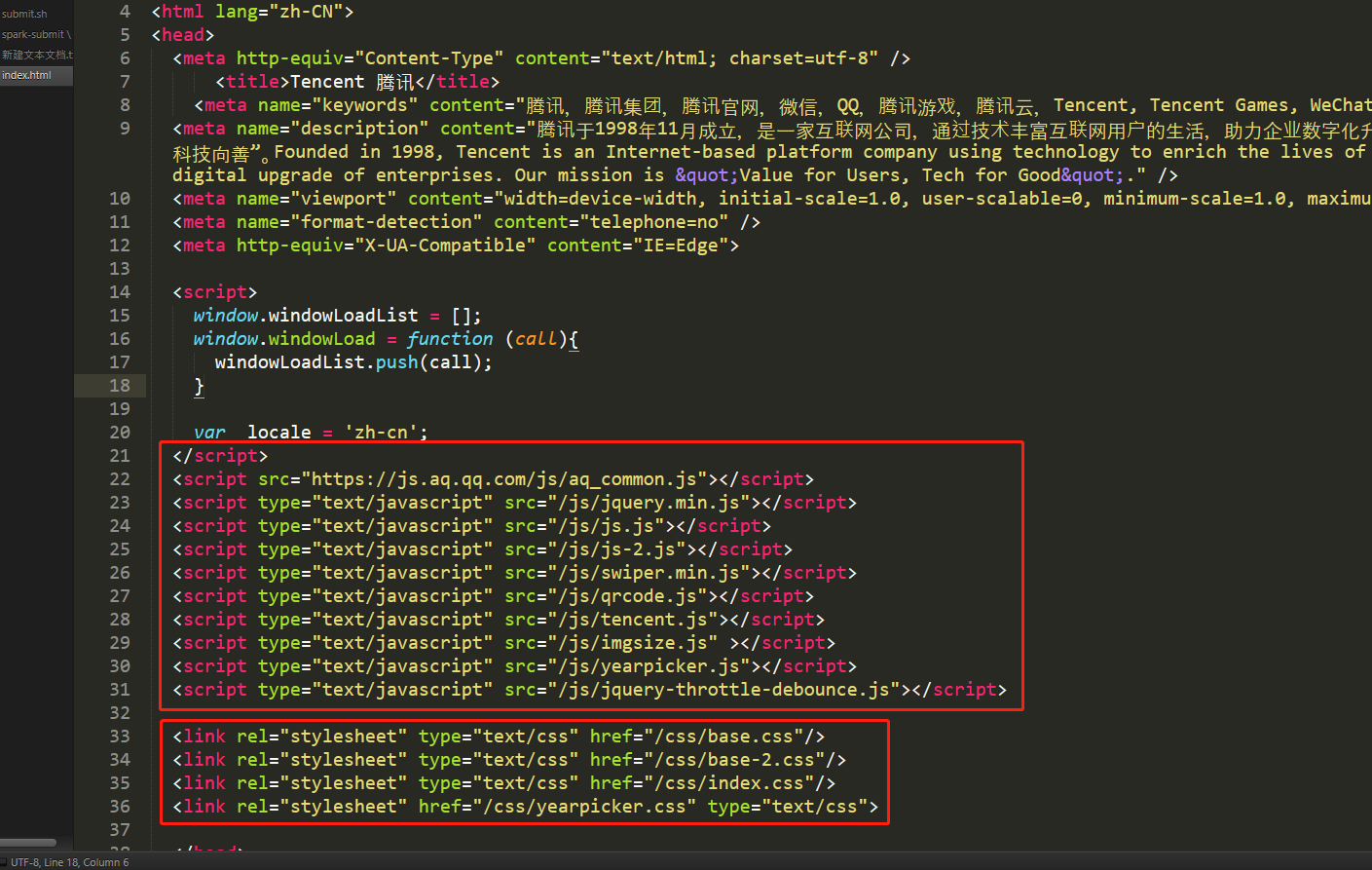The height and width of the screenshot is (870, 1372).
Task: Place cursor in the html lang="zh-CN" tag
Action: [253, 12]
